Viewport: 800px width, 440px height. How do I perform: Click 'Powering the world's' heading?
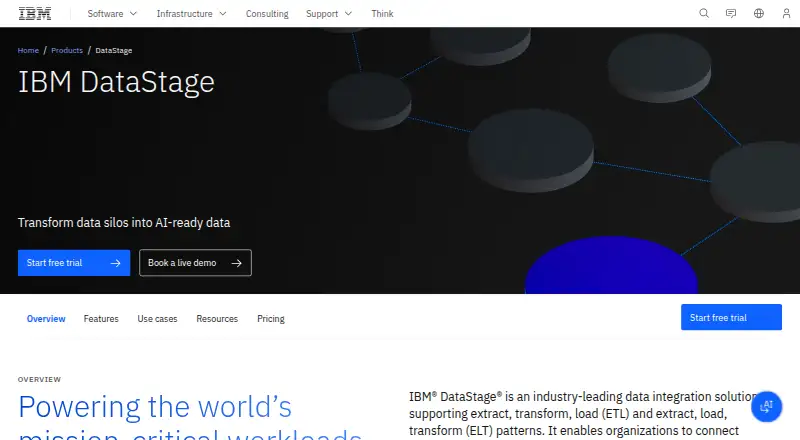(x=155, y=407)
